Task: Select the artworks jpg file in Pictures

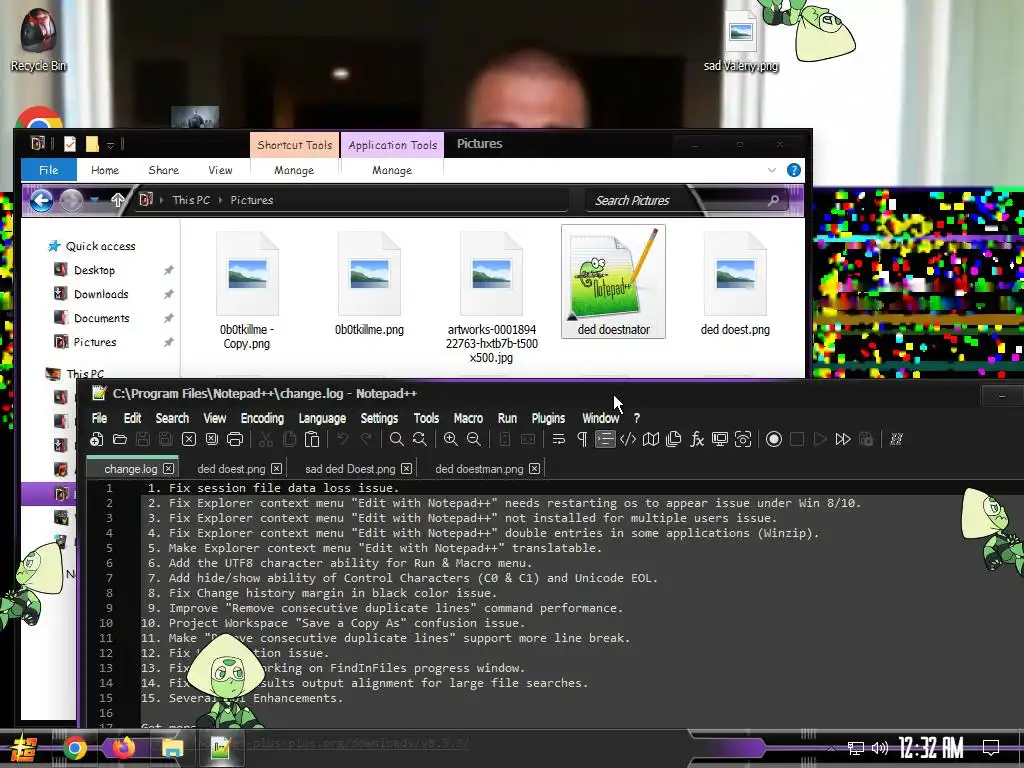Action: pyautogui.click(x=492, y=297)
